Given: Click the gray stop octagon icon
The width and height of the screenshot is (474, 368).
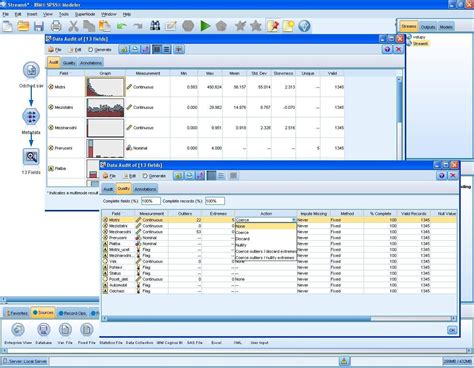Looking at the screenshot, I should point(188,26).
